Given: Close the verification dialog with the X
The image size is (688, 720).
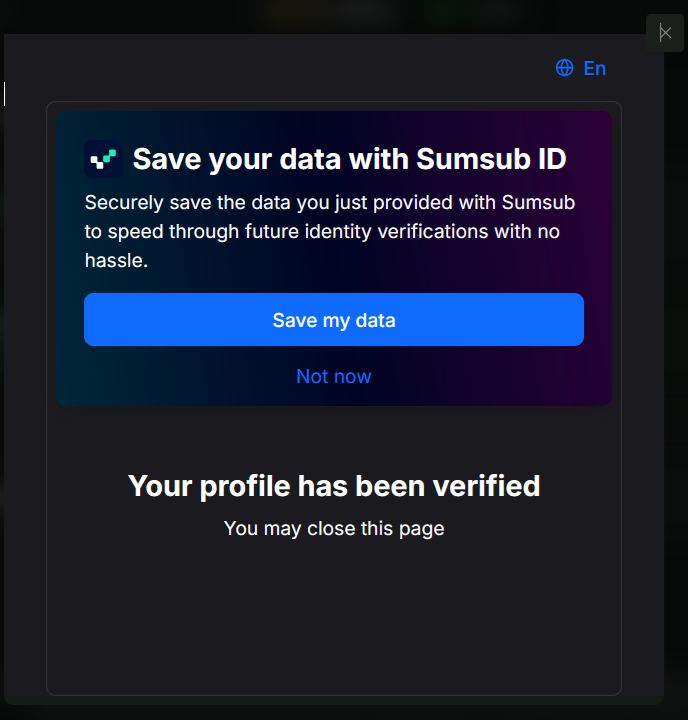Looking at the screenshot, I should pyautogui.click(x=665, y=33).
